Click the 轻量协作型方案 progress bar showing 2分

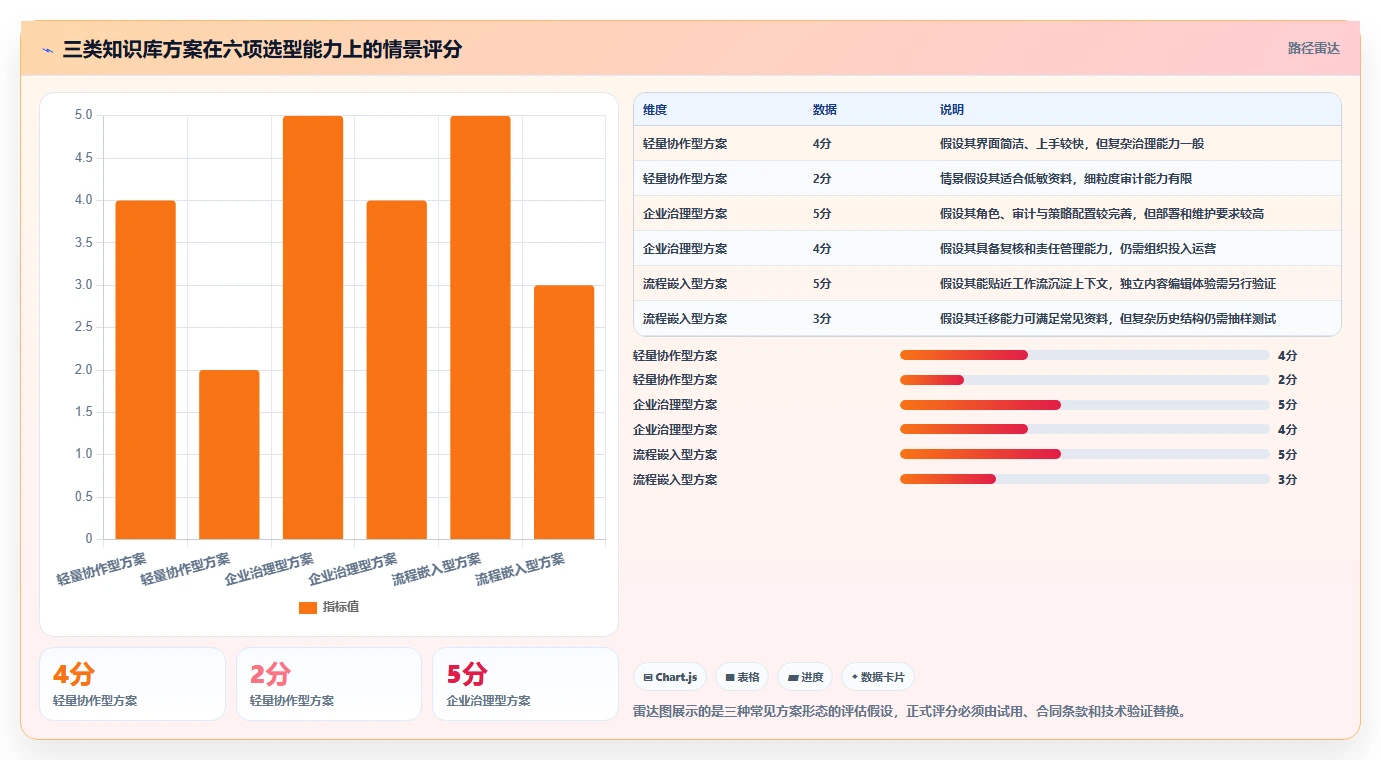[x=1085, y=380]
